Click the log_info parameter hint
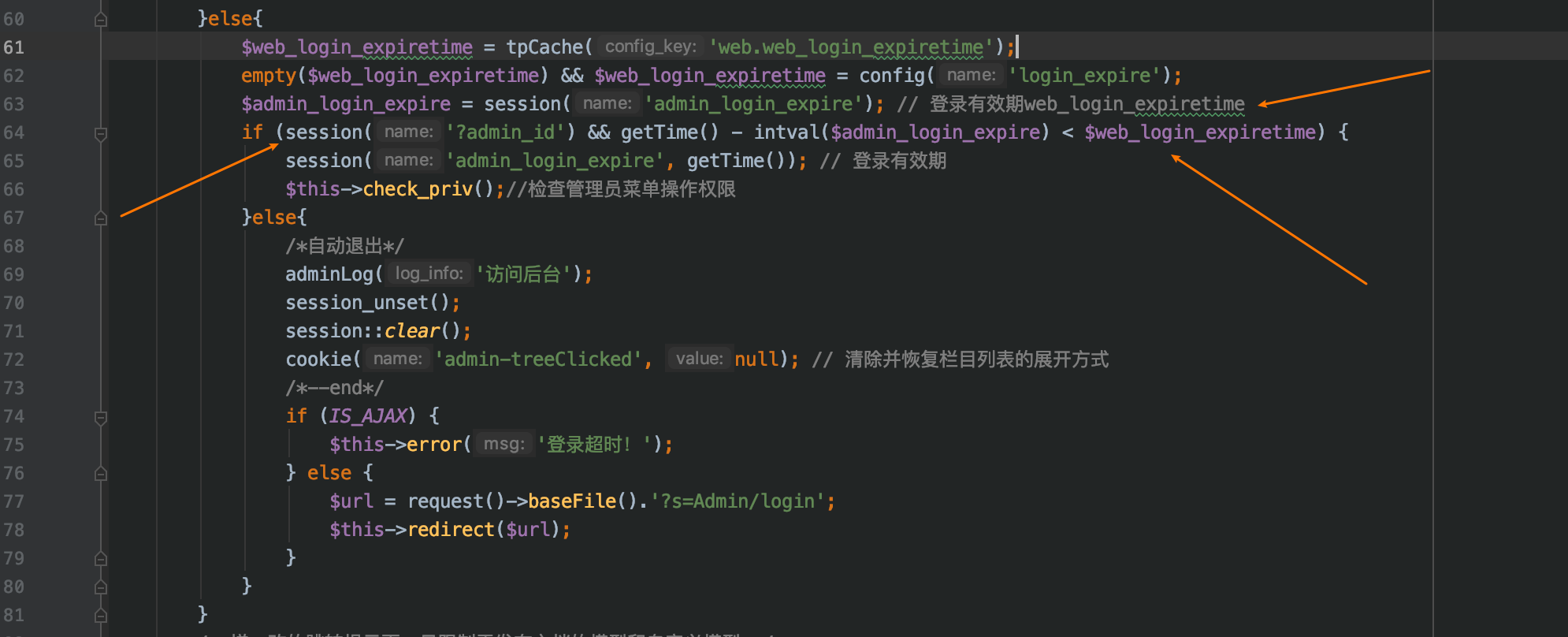This screenshot has width=1568, height=637. [x=429, y=274]
